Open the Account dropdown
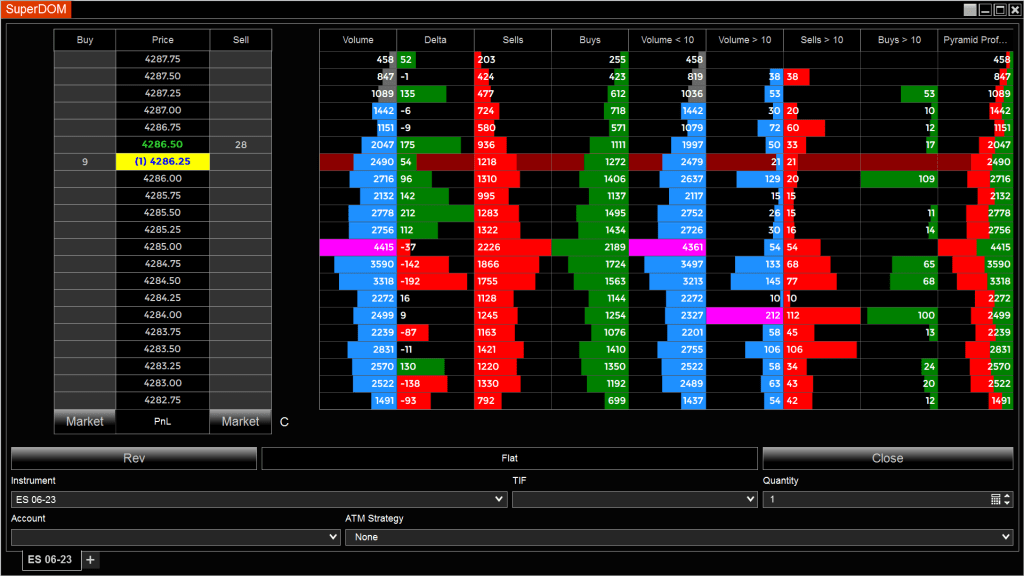Screen dimensions: 1024x576 pos(176,537)
